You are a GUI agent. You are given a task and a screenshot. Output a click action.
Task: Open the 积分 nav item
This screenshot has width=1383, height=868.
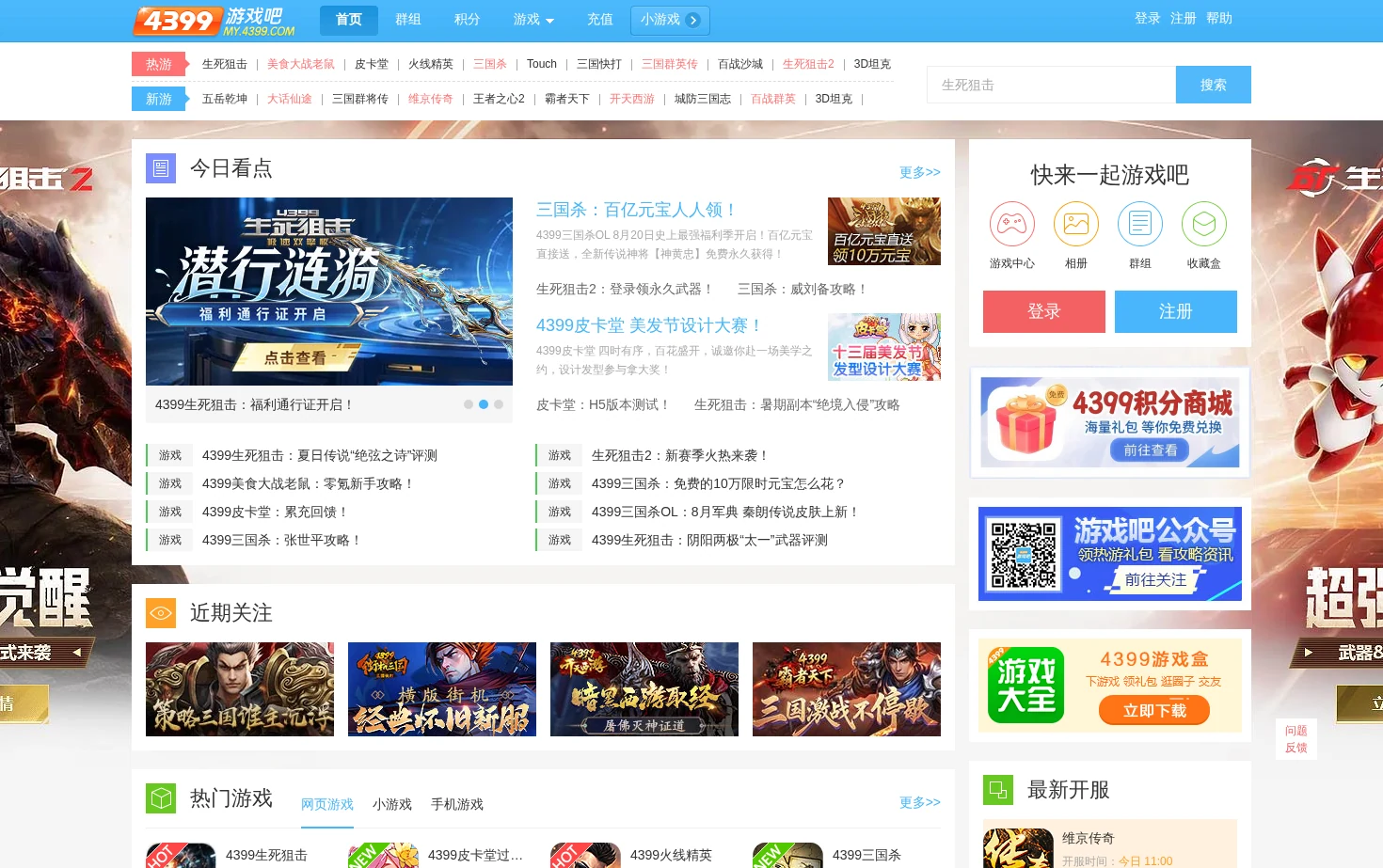click(468, 20)
